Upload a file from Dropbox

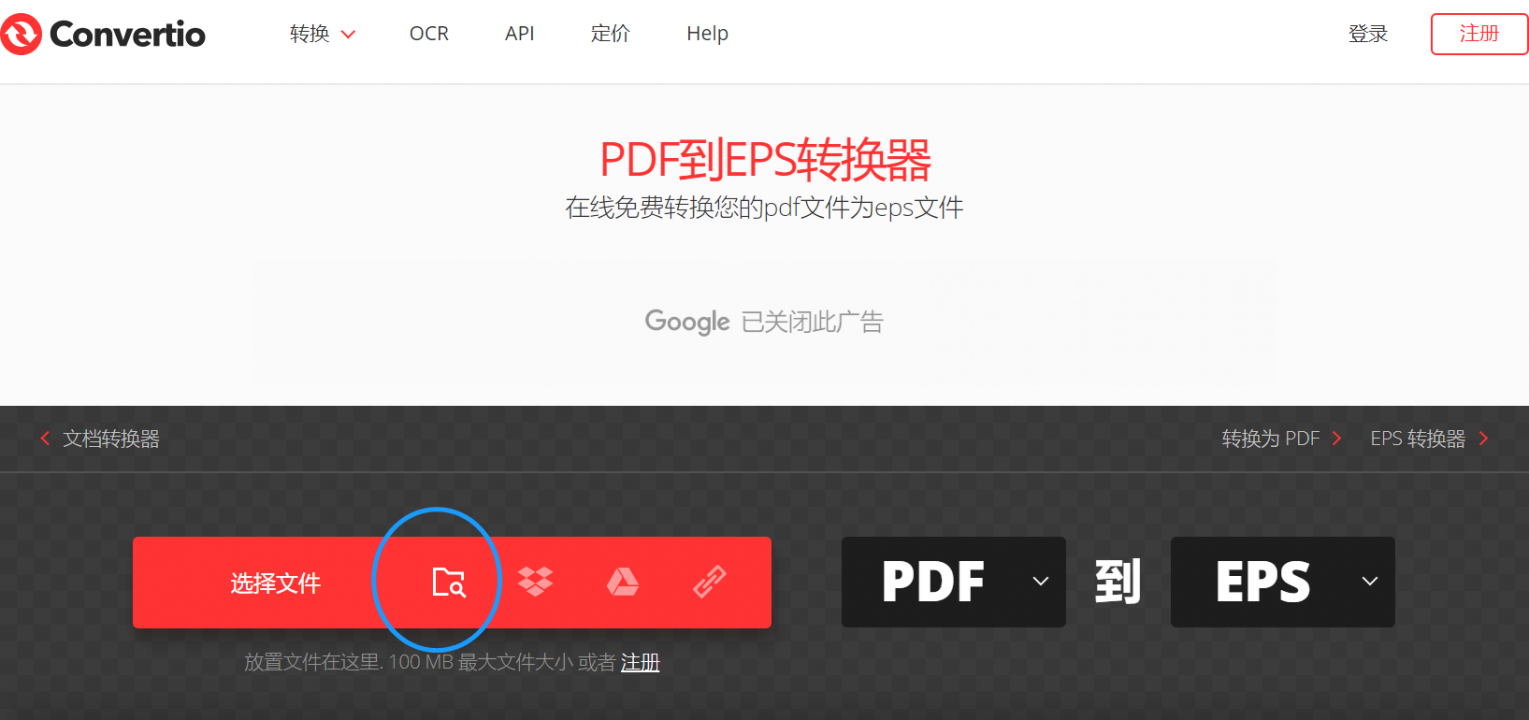pyautogui.click(x=536, y=581)
